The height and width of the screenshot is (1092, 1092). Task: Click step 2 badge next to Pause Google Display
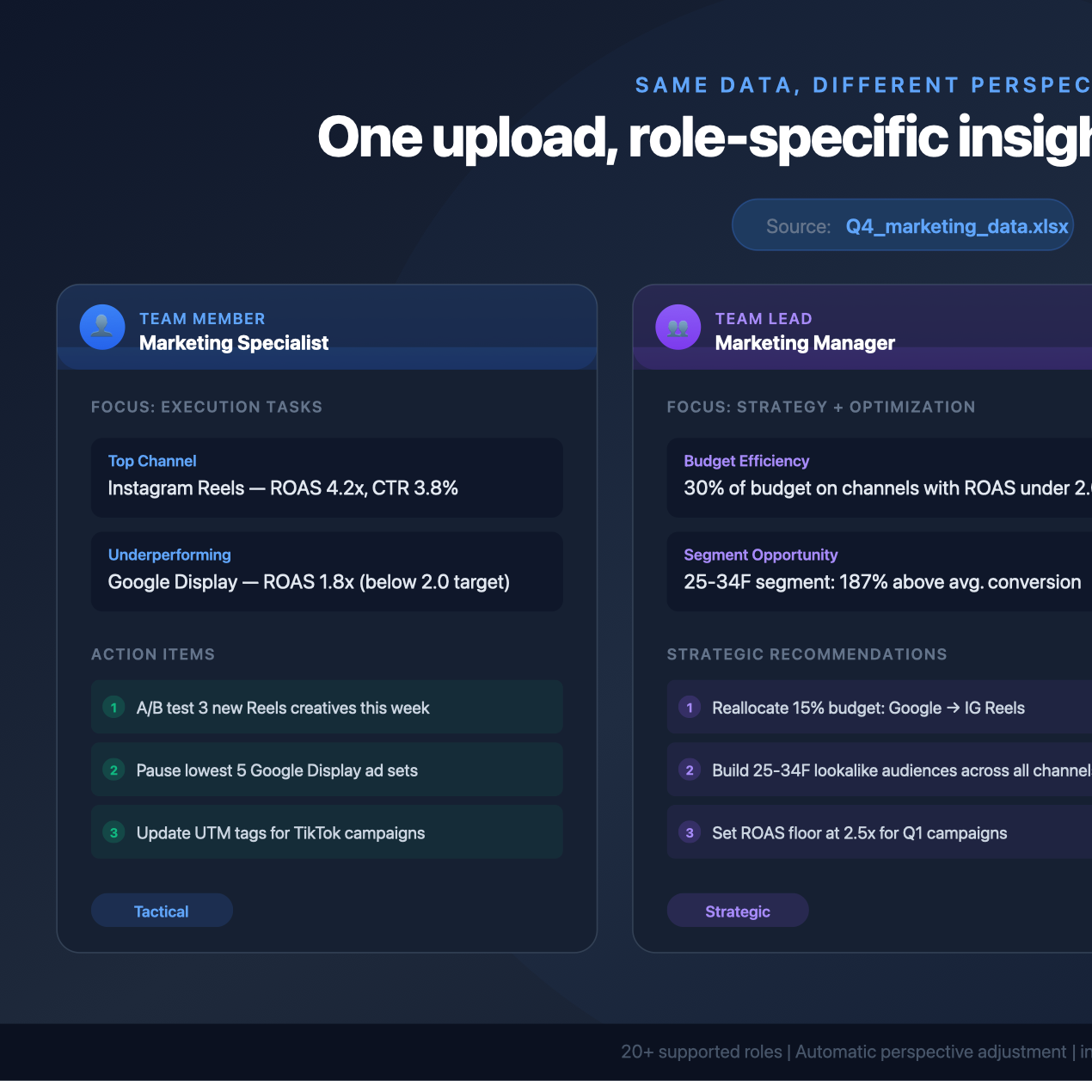pos(113,770)
